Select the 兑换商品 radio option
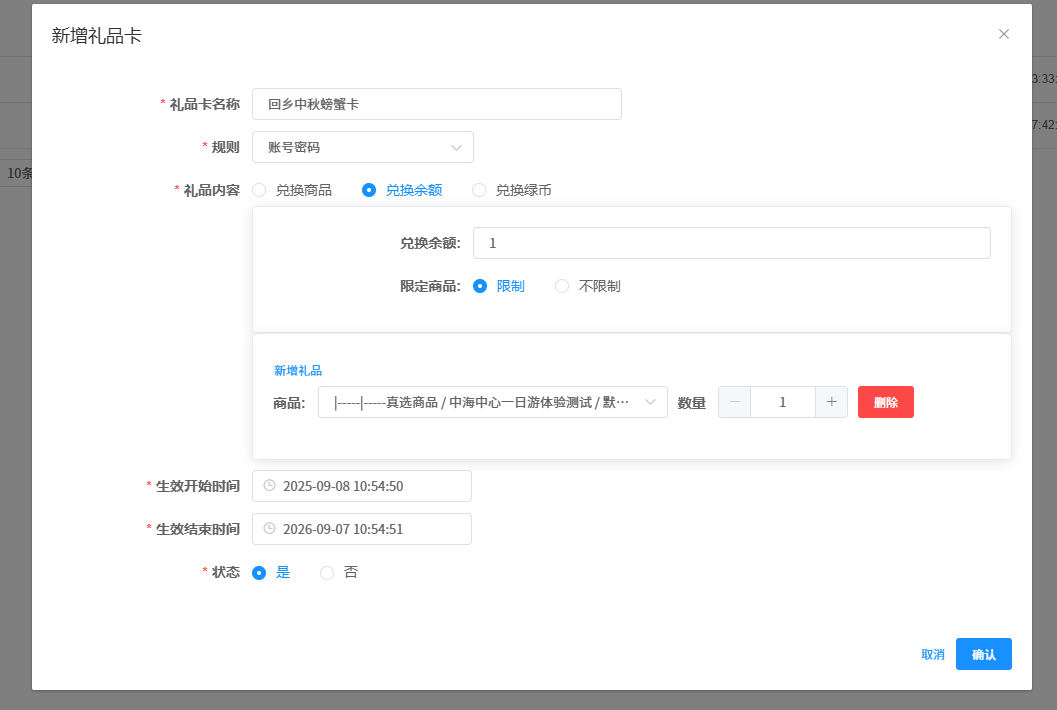The width and height of the screenshot is (1057, 710). tap(260, 190)
